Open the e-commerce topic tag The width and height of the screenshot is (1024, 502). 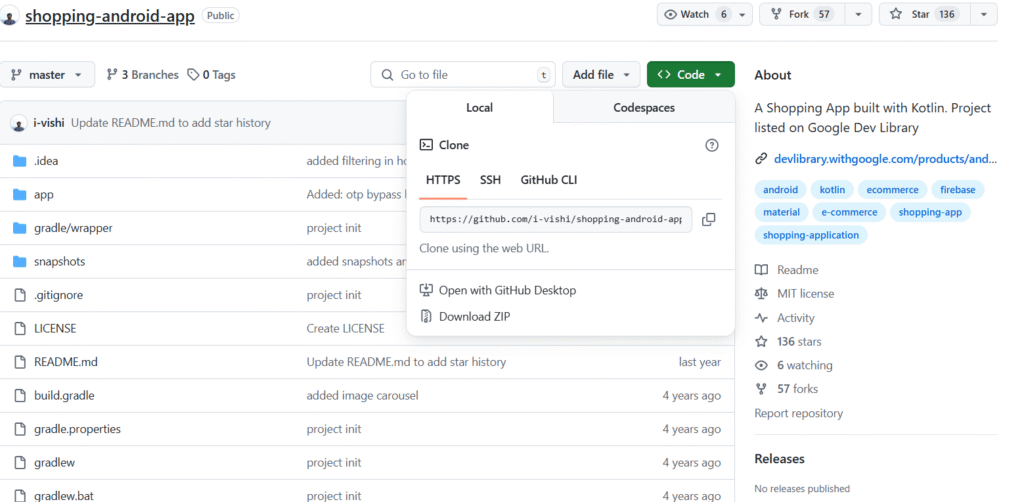tap(849, 212)
